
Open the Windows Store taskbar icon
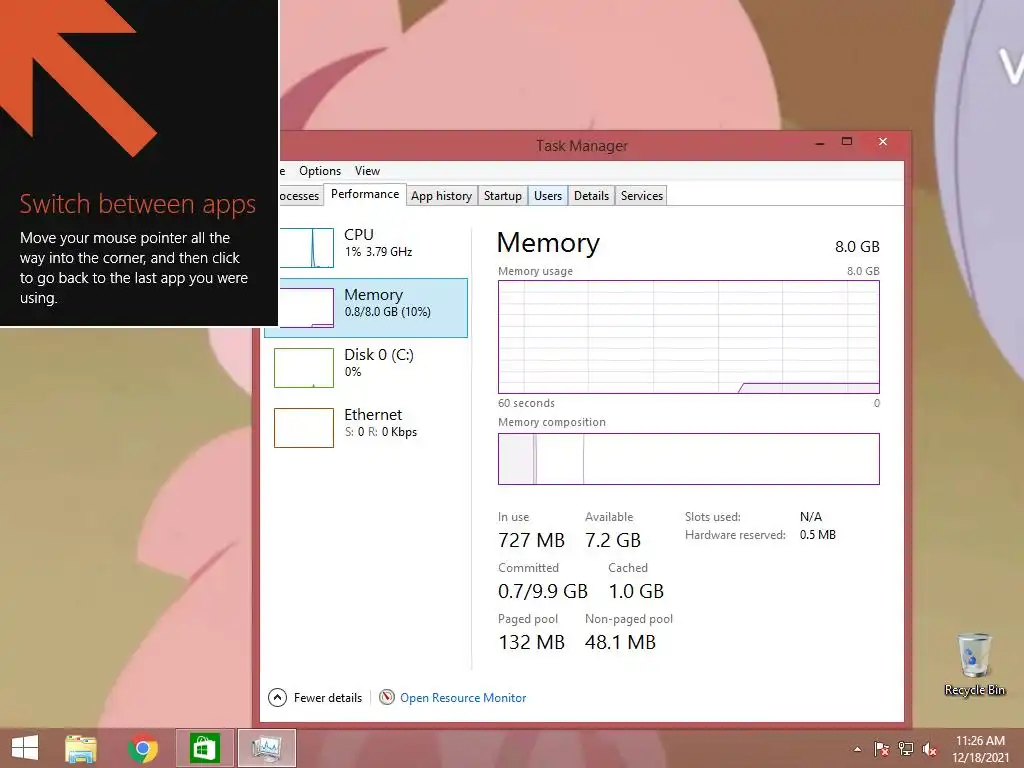click(204, 748)
